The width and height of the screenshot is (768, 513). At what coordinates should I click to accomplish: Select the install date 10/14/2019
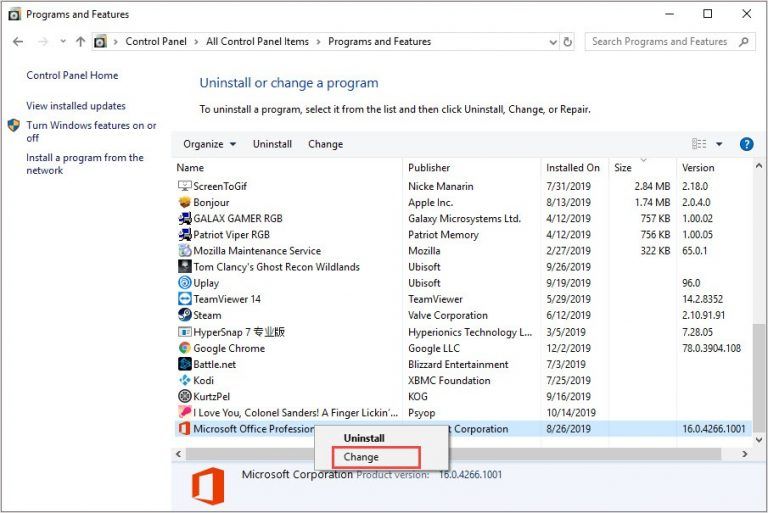click(571, 413)
